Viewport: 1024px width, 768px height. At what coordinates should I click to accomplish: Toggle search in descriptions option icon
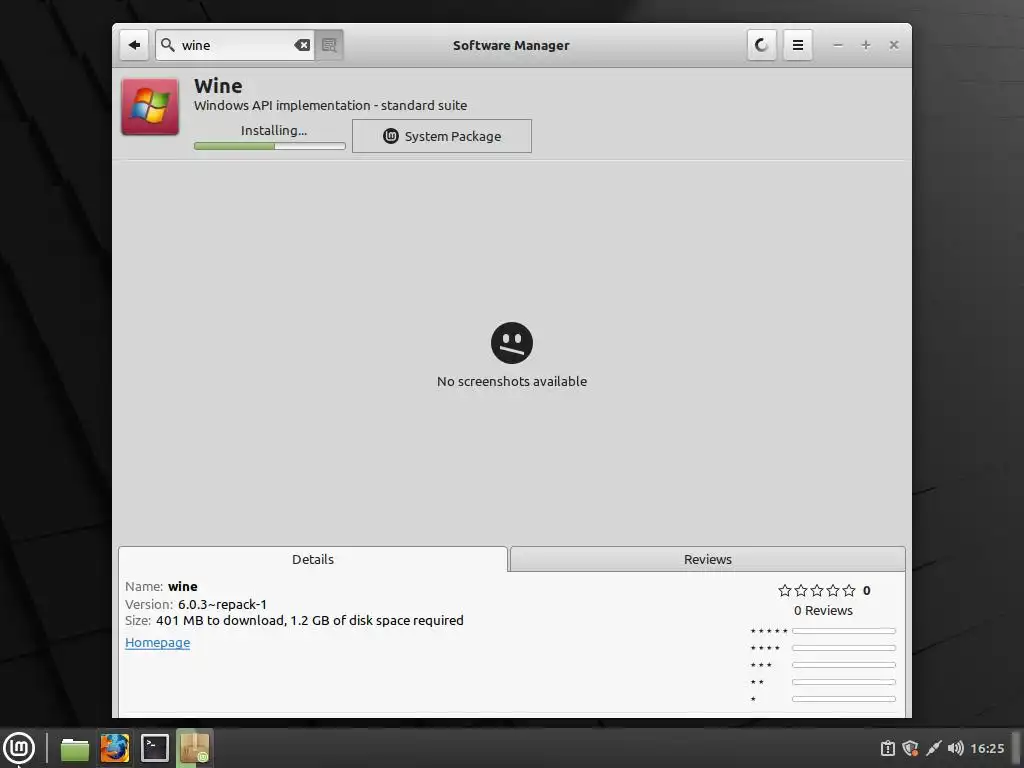pyautogui.click(x=329, y=45)
